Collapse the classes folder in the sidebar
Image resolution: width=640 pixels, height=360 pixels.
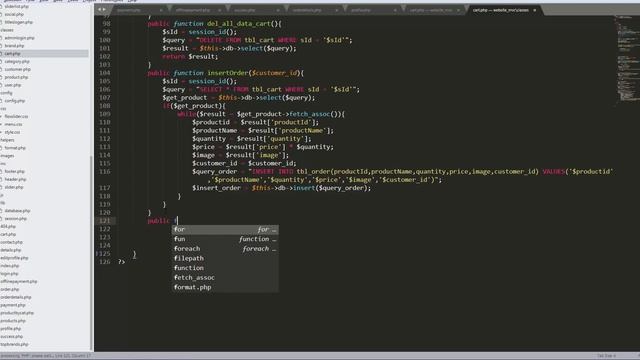point(7,30)
